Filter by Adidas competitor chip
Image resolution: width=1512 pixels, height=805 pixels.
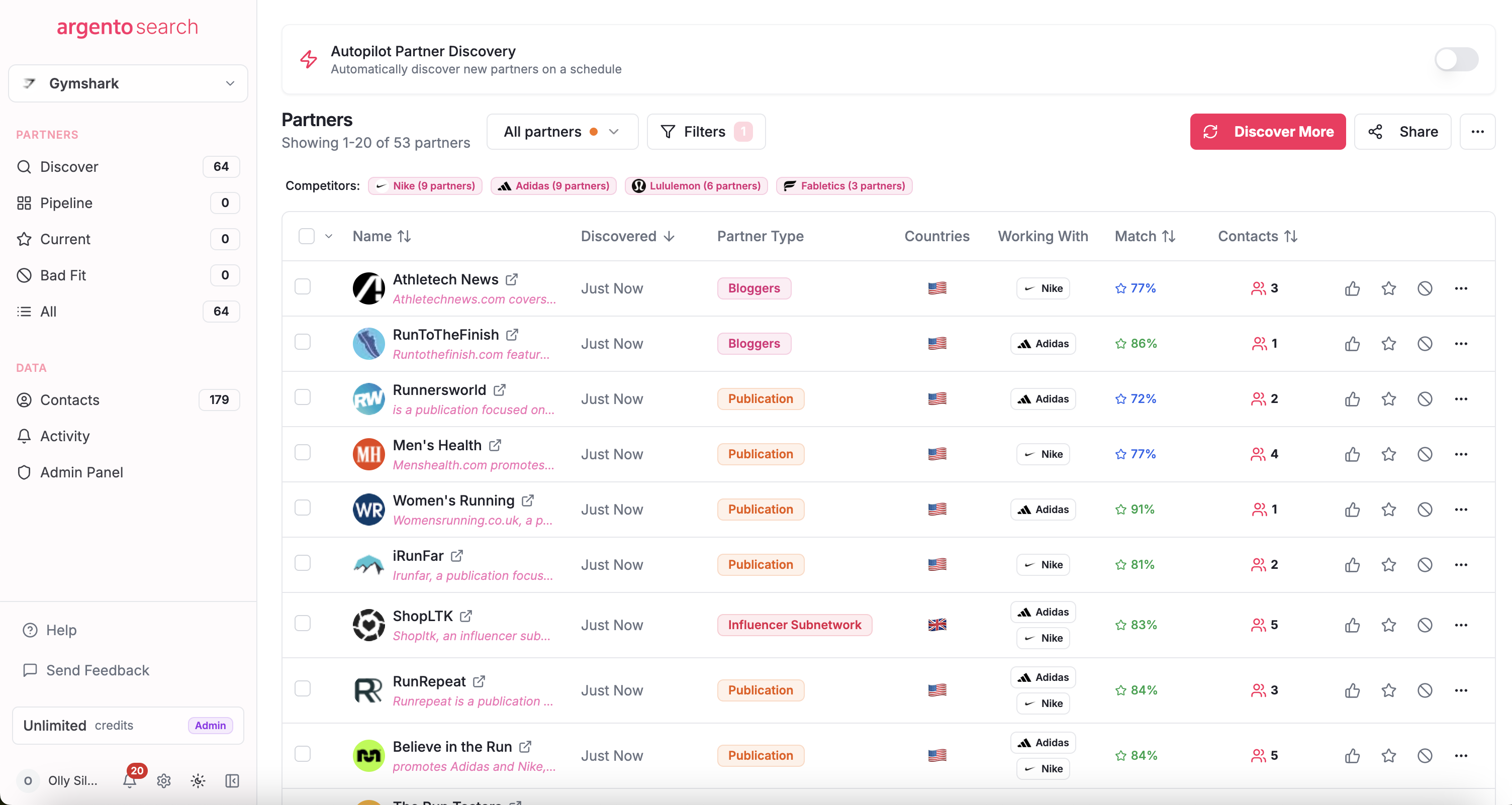(x=553, y=185)
